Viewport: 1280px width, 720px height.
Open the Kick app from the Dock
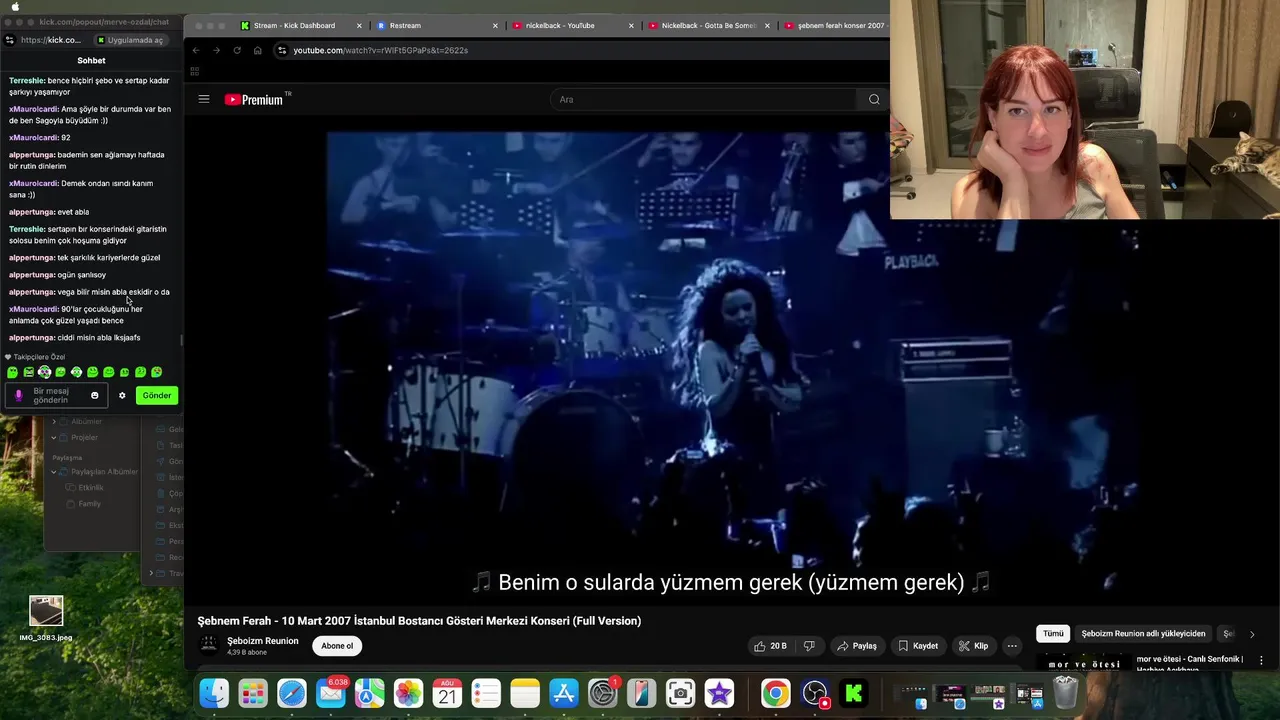tap(854, 693)
